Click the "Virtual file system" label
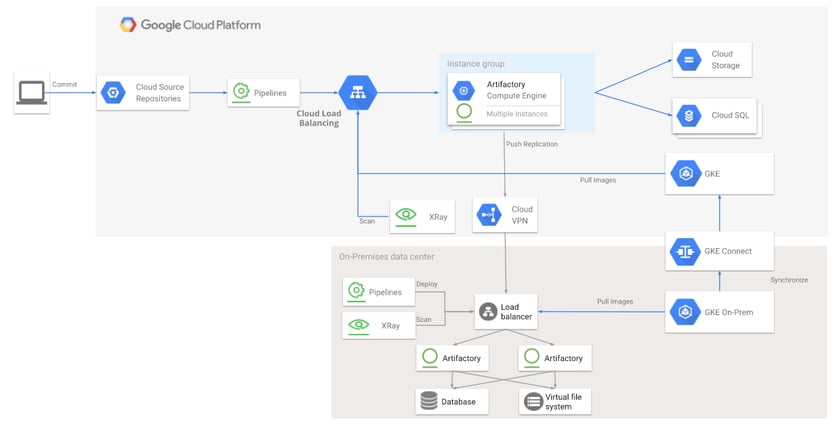The width and height of the screenshot is (835, 426). (563, 402)
